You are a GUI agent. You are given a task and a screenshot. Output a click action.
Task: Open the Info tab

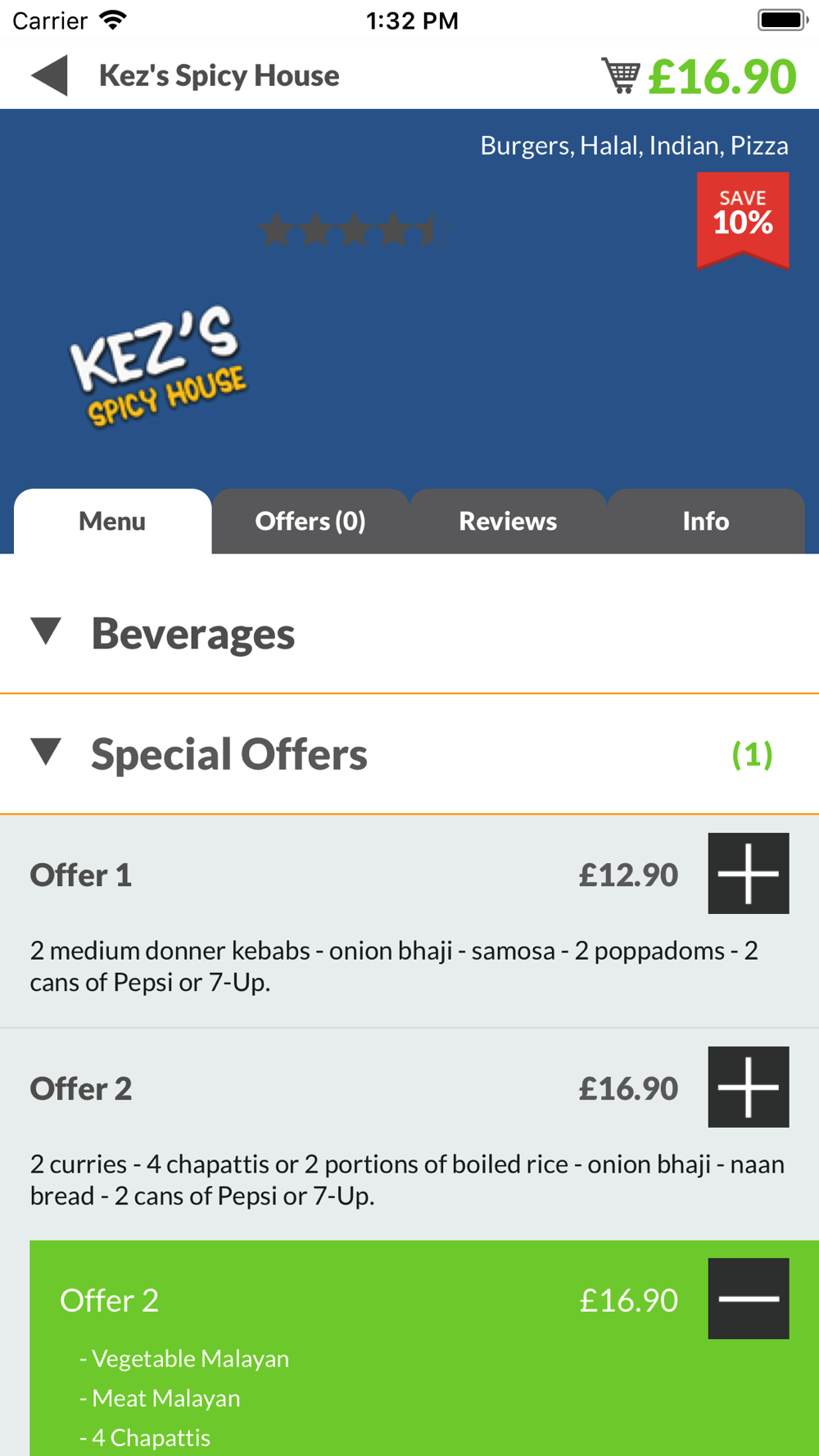point(706,522)
